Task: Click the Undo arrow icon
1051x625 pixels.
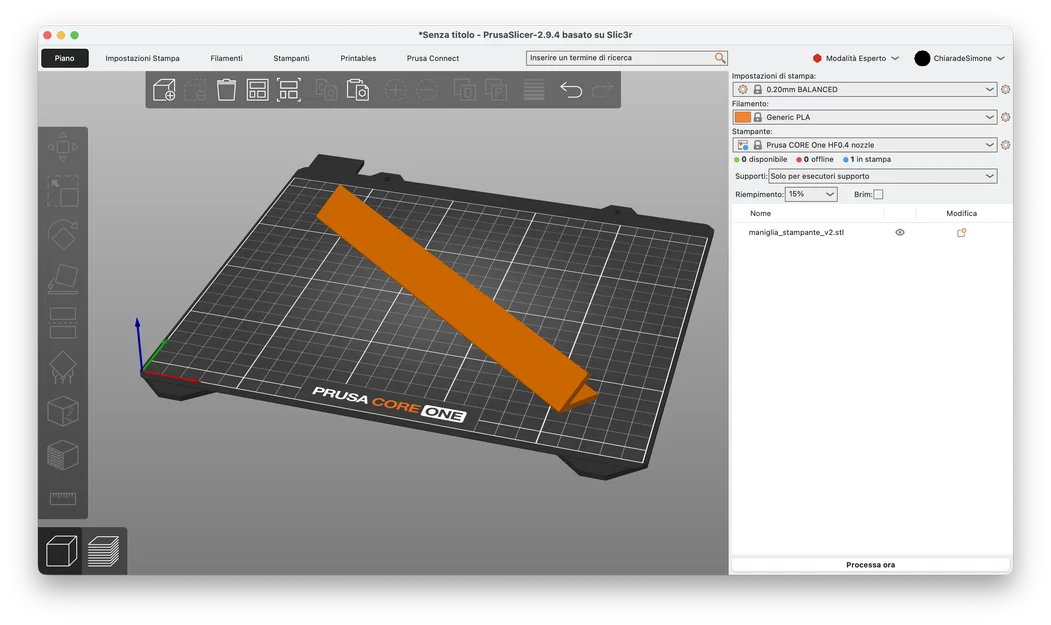Action: click(570, 89)
